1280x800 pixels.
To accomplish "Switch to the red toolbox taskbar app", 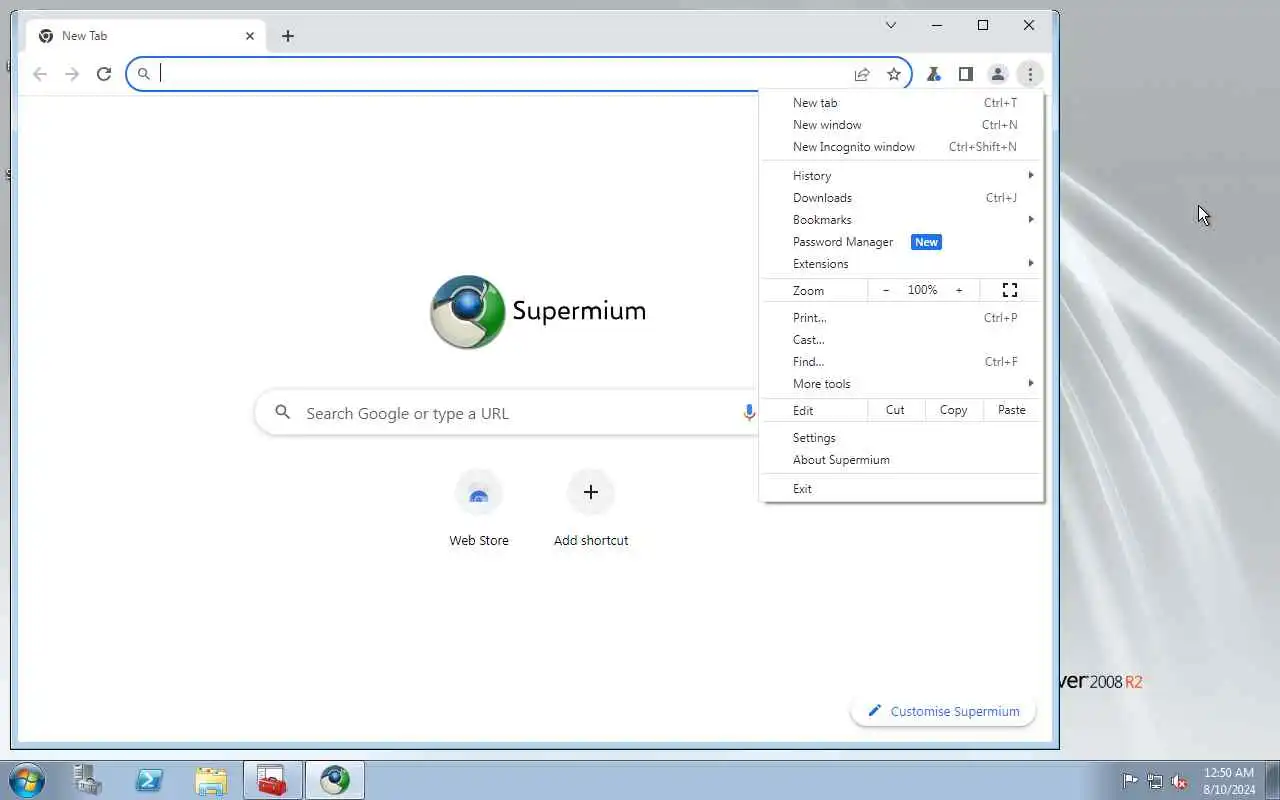I will pos(272,780).
